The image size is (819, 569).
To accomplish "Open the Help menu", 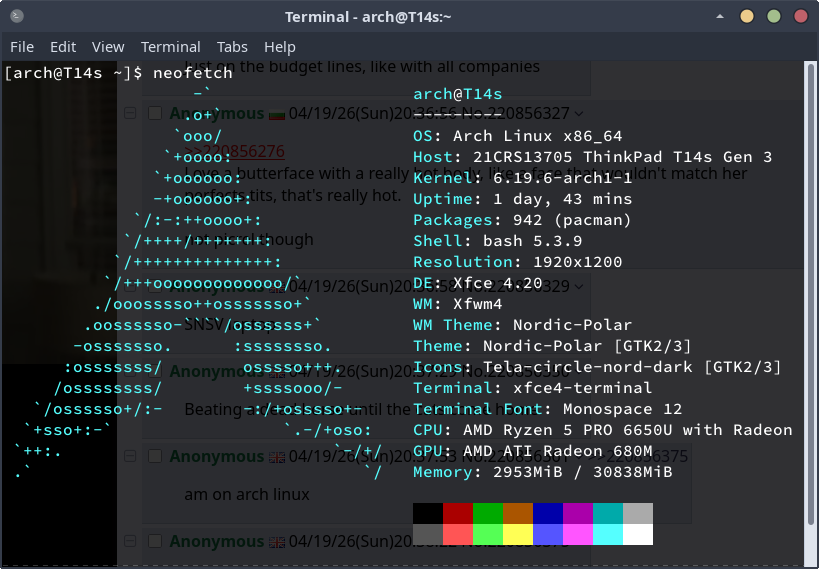I will point(279,47).
